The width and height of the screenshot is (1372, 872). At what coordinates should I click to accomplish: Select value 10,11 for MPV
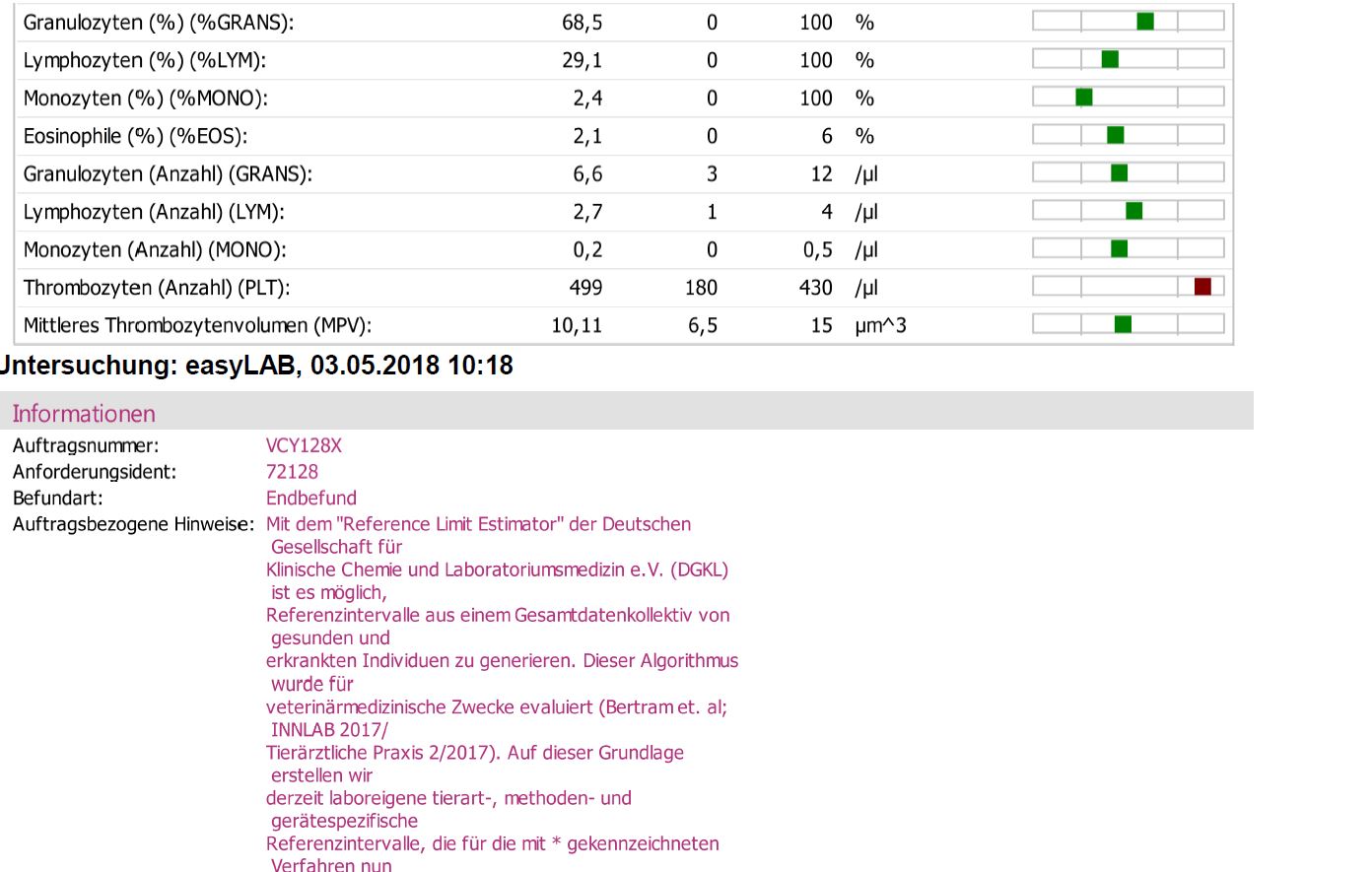click(577, 326)
